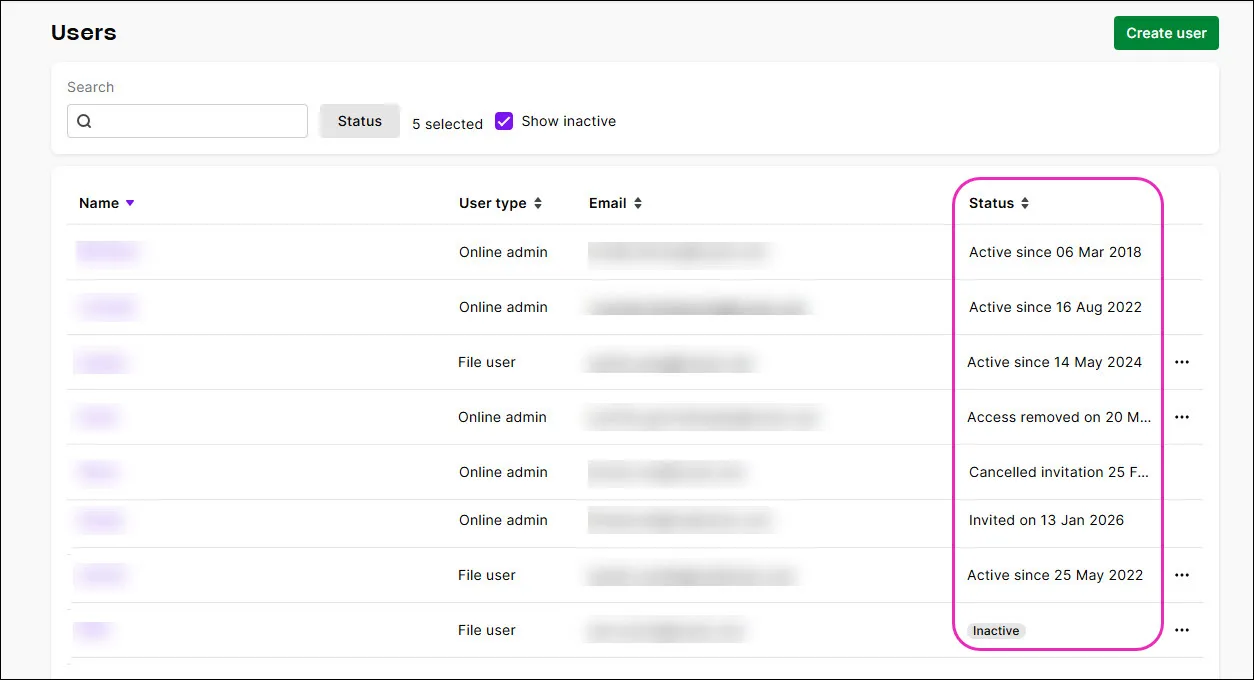Open the Status filter dropdown
This screenshot has height=680, width=1254.
click(360, 121)
